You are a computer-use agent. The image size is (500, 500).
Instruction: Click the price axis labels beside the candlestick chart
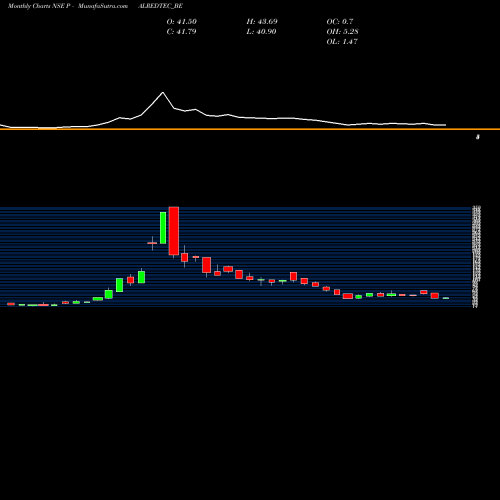click(x=476, y=257)
